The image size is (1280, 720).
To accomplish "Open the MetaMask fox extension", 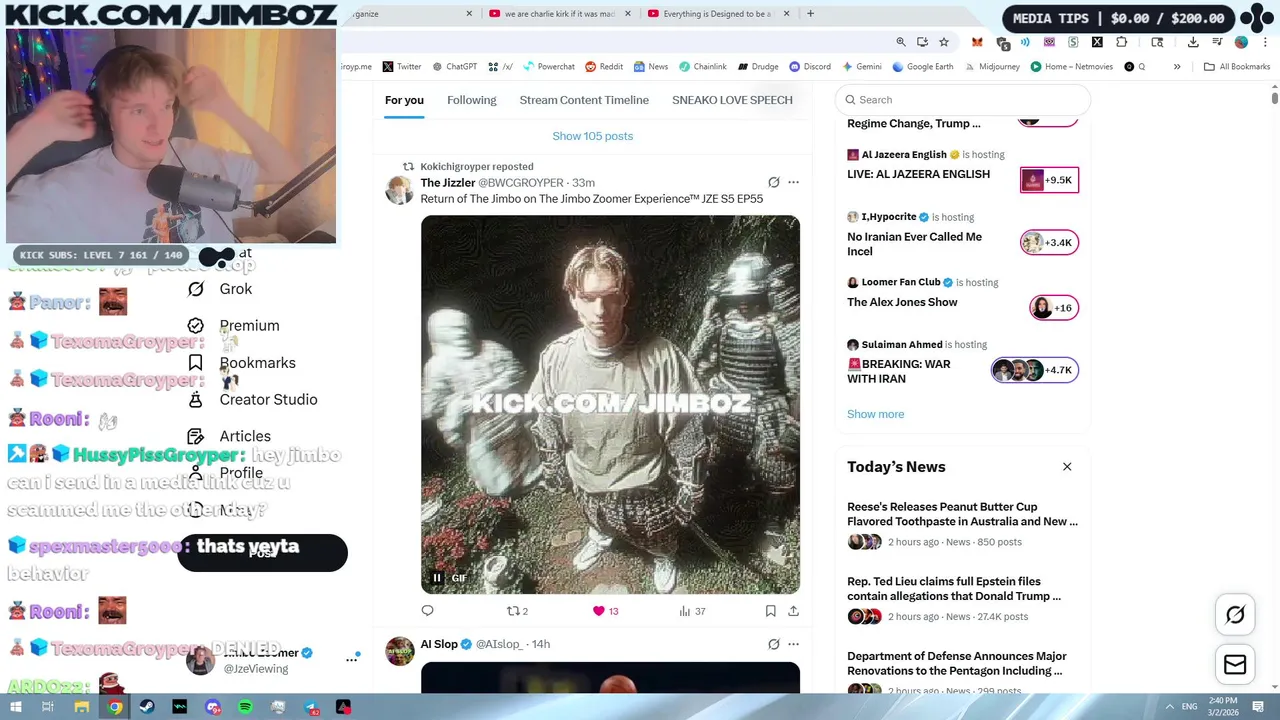I will [977, 42].
